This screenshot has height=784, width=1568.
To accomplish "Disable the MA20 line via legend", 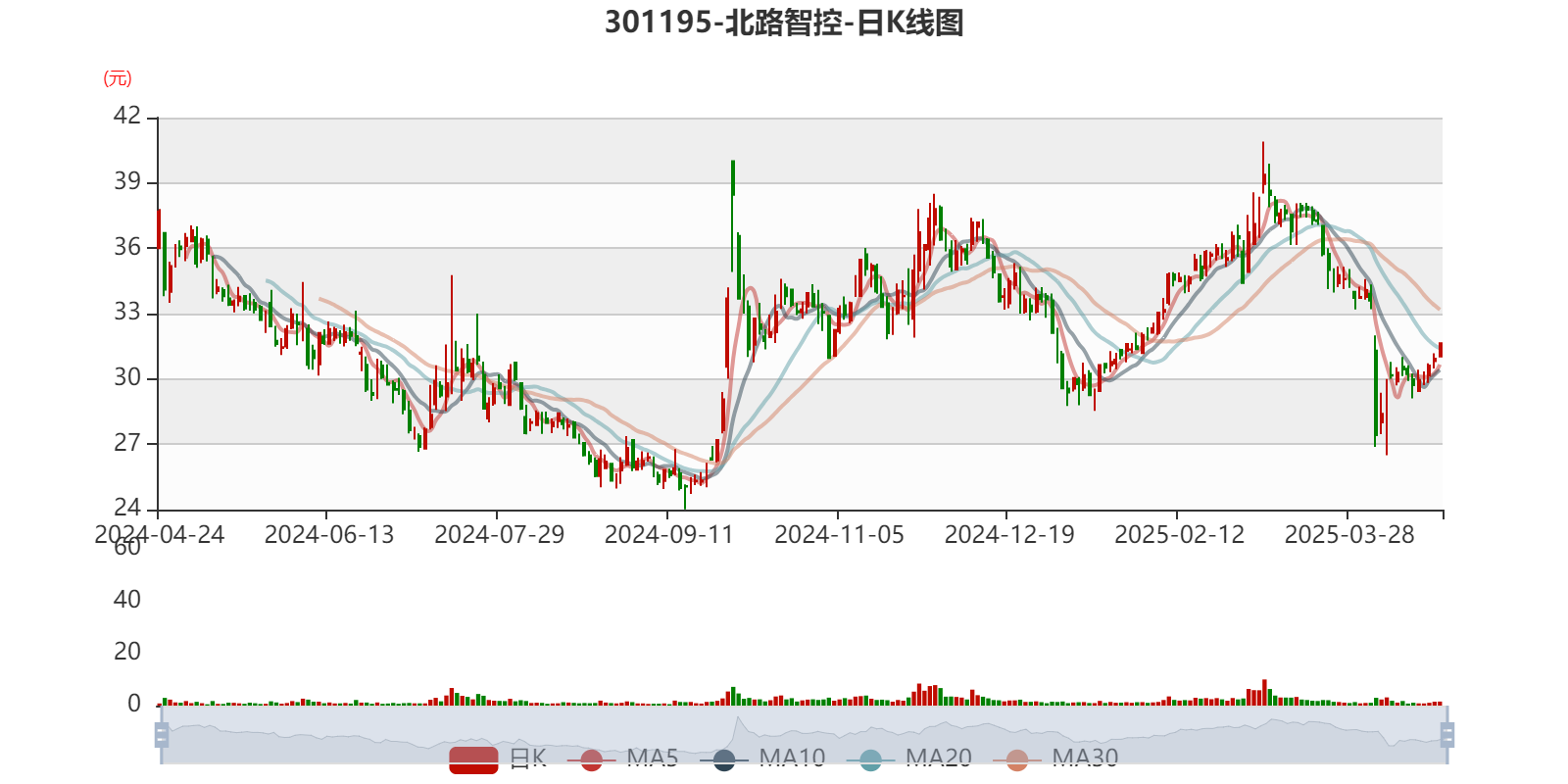I will (908, 759).
